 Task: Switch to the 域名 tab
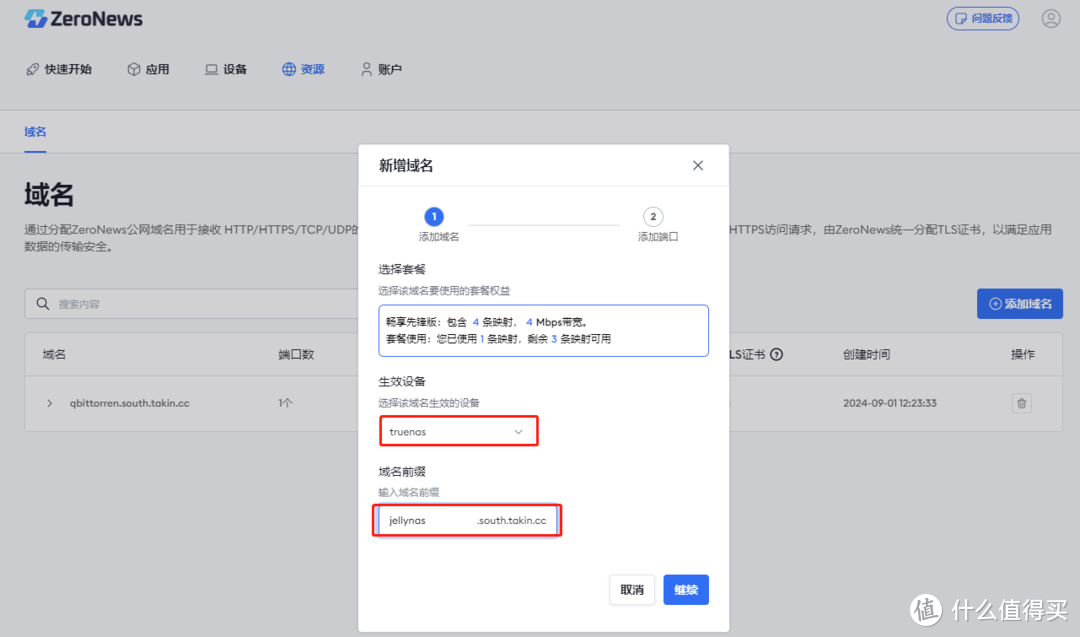34,131
